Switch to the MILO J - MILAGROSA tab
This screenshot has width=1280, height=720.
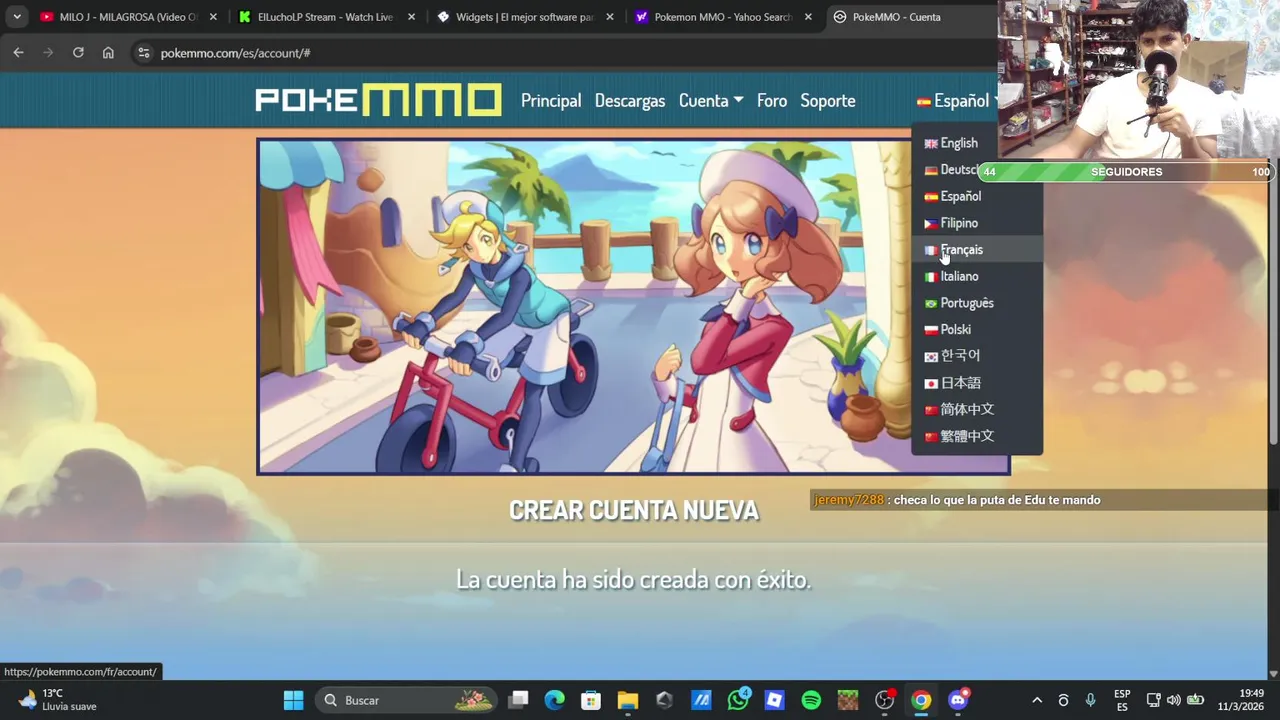[129, 17]
